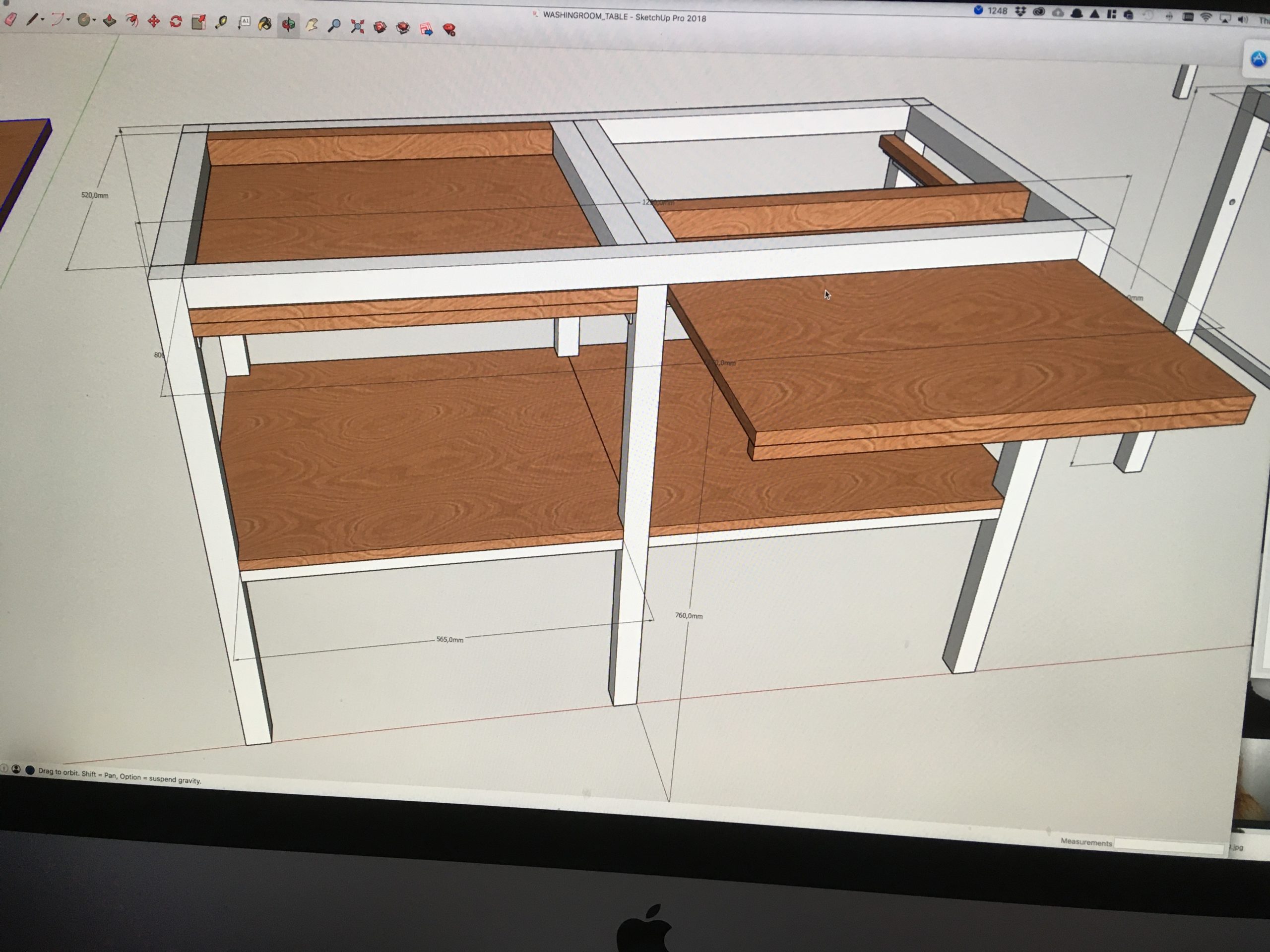
Task: Click the geo-location status bar icon
Action: (x=3, y=769)
